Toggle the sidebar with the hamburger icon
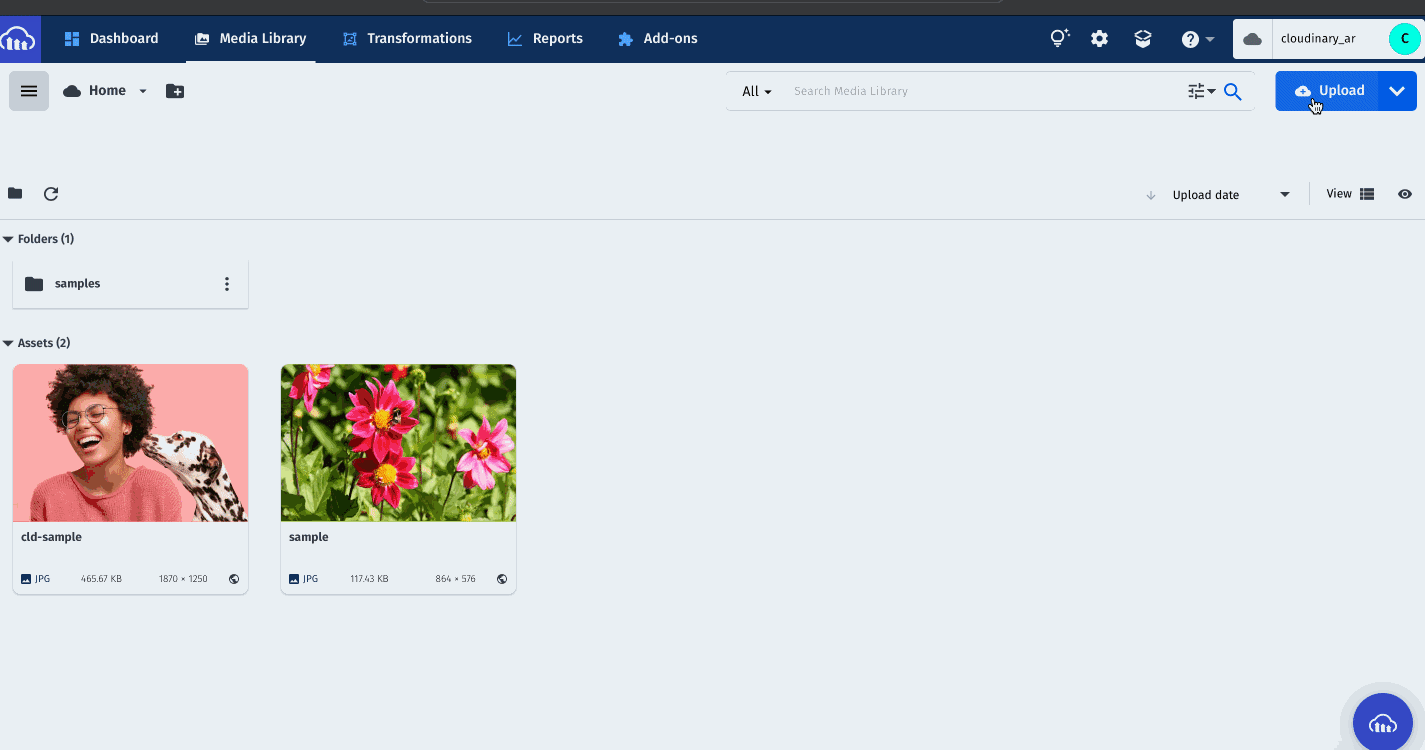Image resolution: width=1425 pixels, height=750 pixels. pyautogui.click(x=28, y=90)
